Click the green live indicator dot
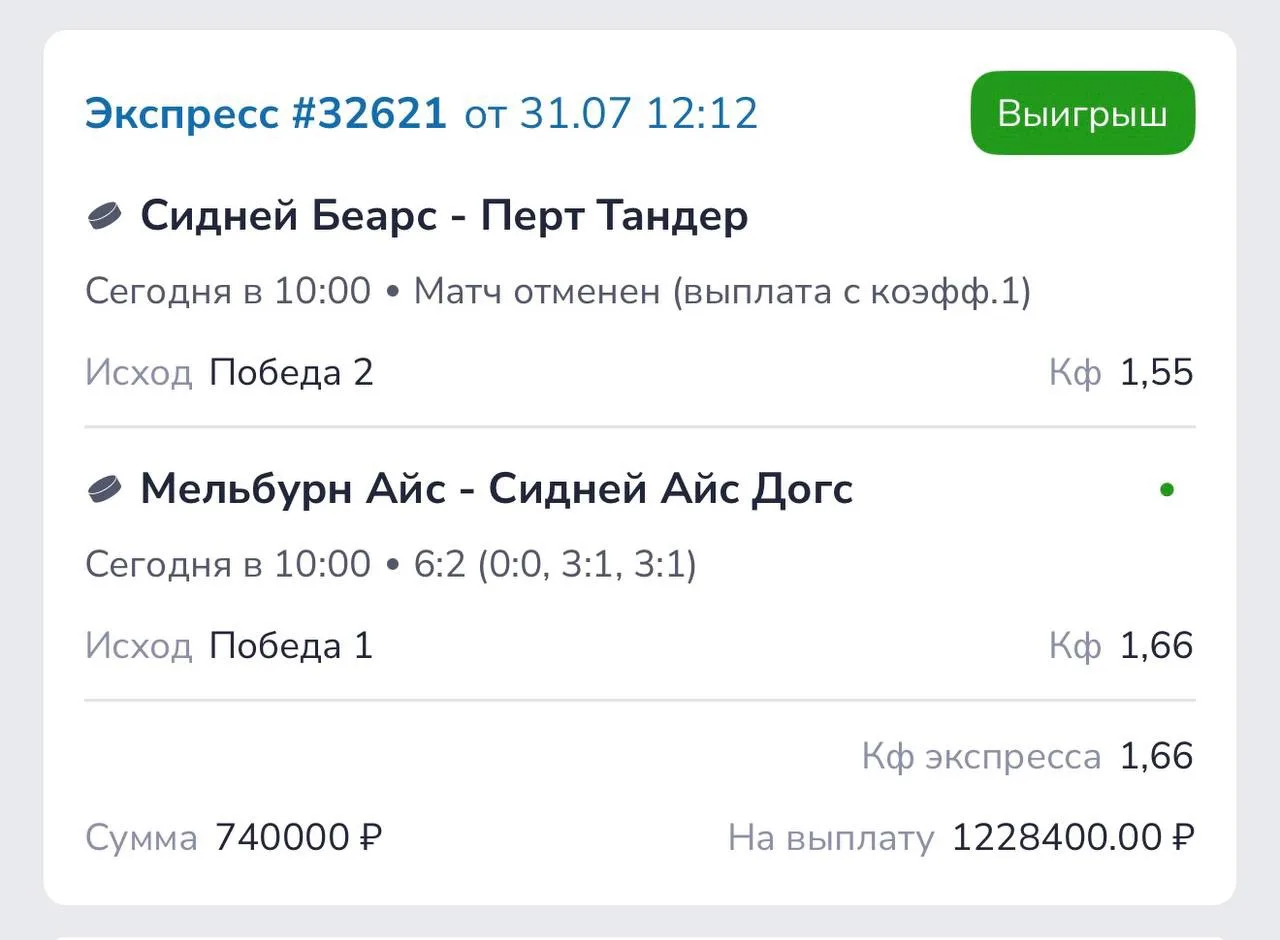Viewport: 1280px width, 940px height. [1166, 490]
